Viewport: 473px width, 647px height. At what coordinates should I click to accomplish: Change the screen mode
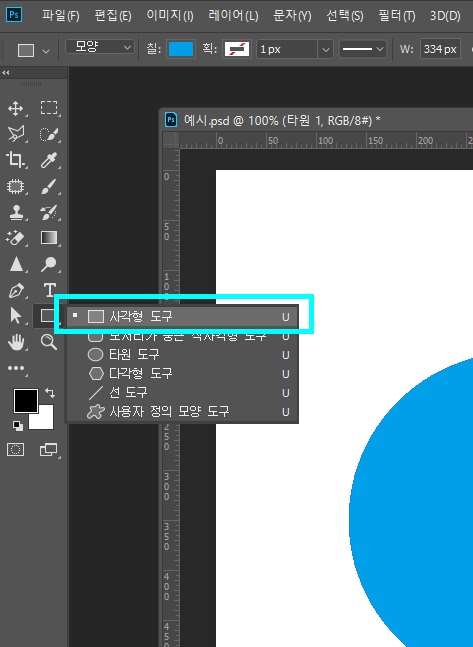49,449
